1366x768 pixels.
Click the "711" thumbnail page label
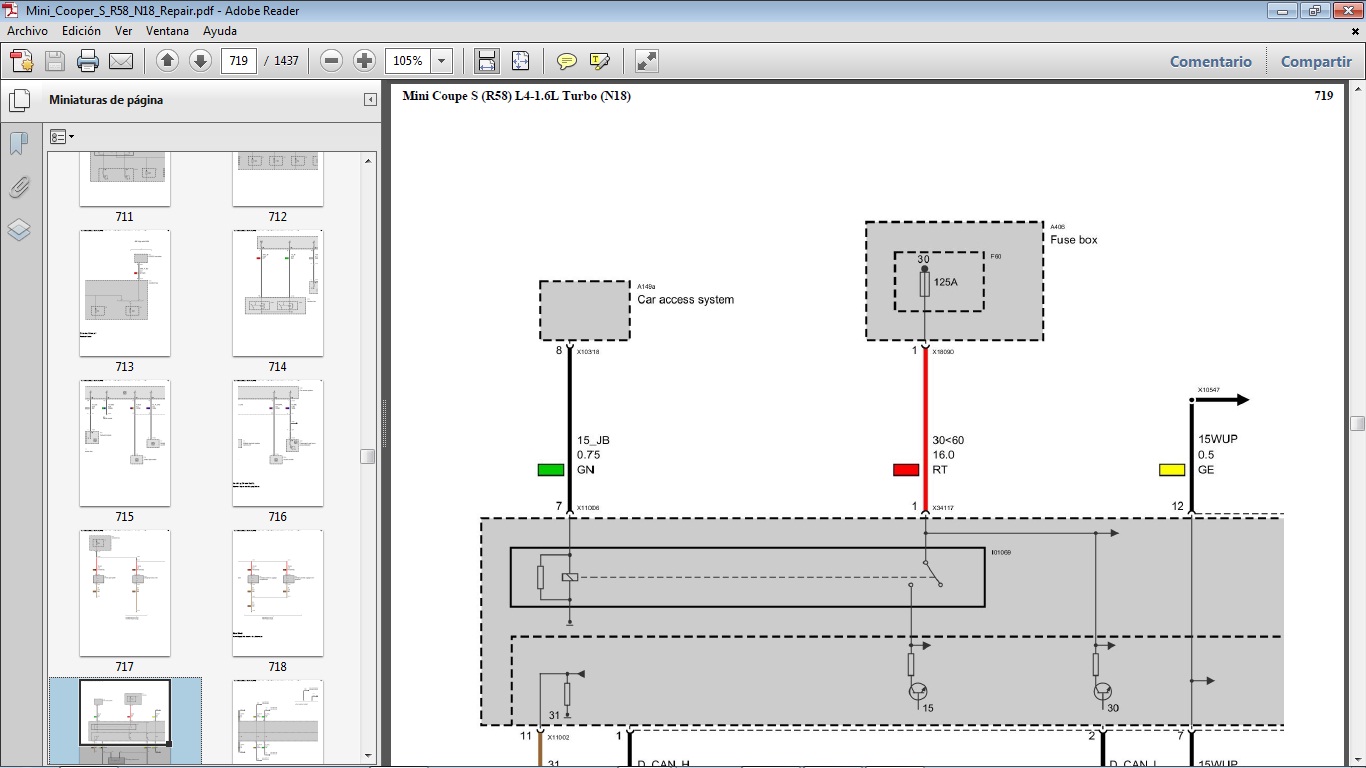click(x=124, y=217)
